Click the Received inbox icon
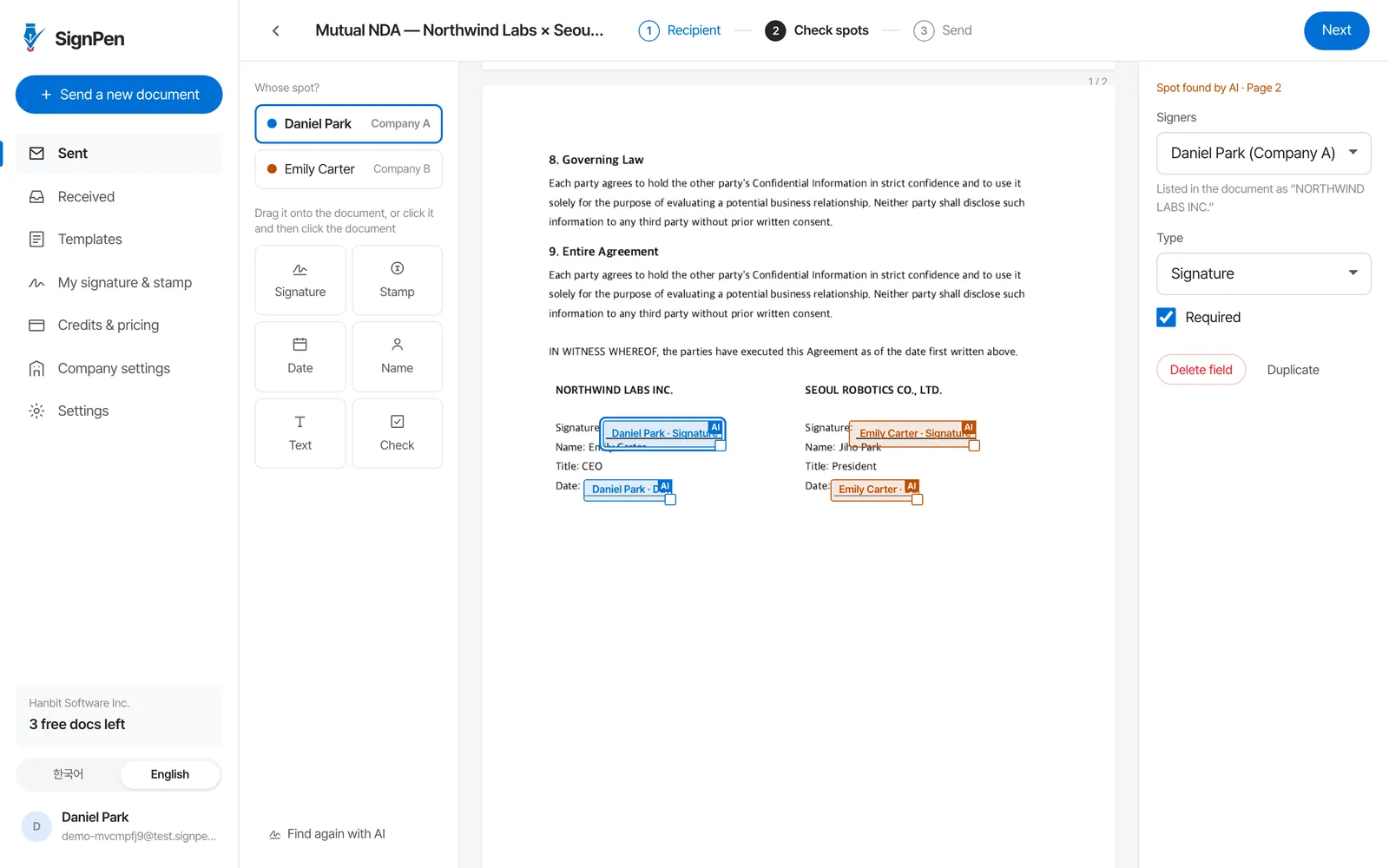1389x868 pixels. [x=36, y=197]
